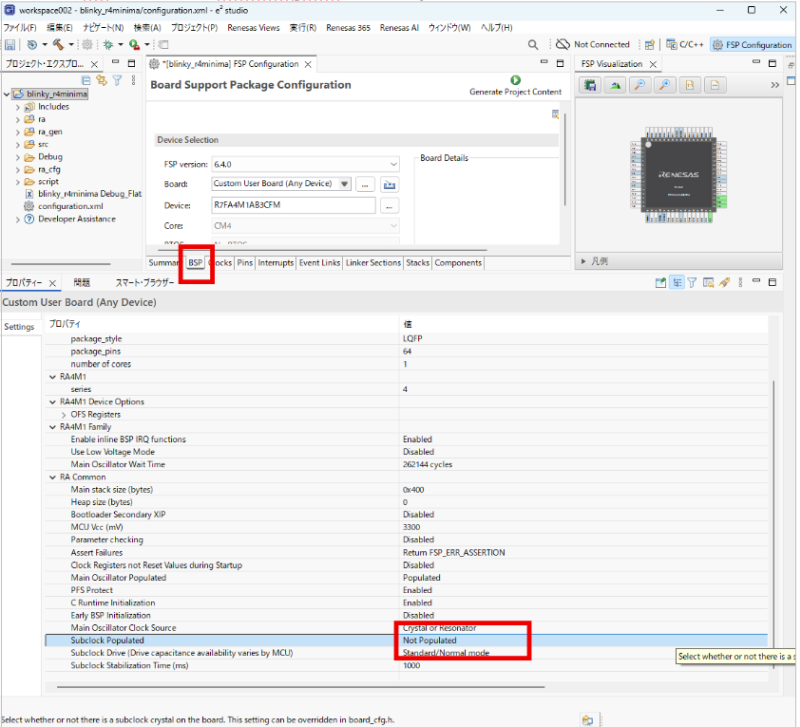Collapse the blinky_r4minima project node

click(x=7, y=94)
